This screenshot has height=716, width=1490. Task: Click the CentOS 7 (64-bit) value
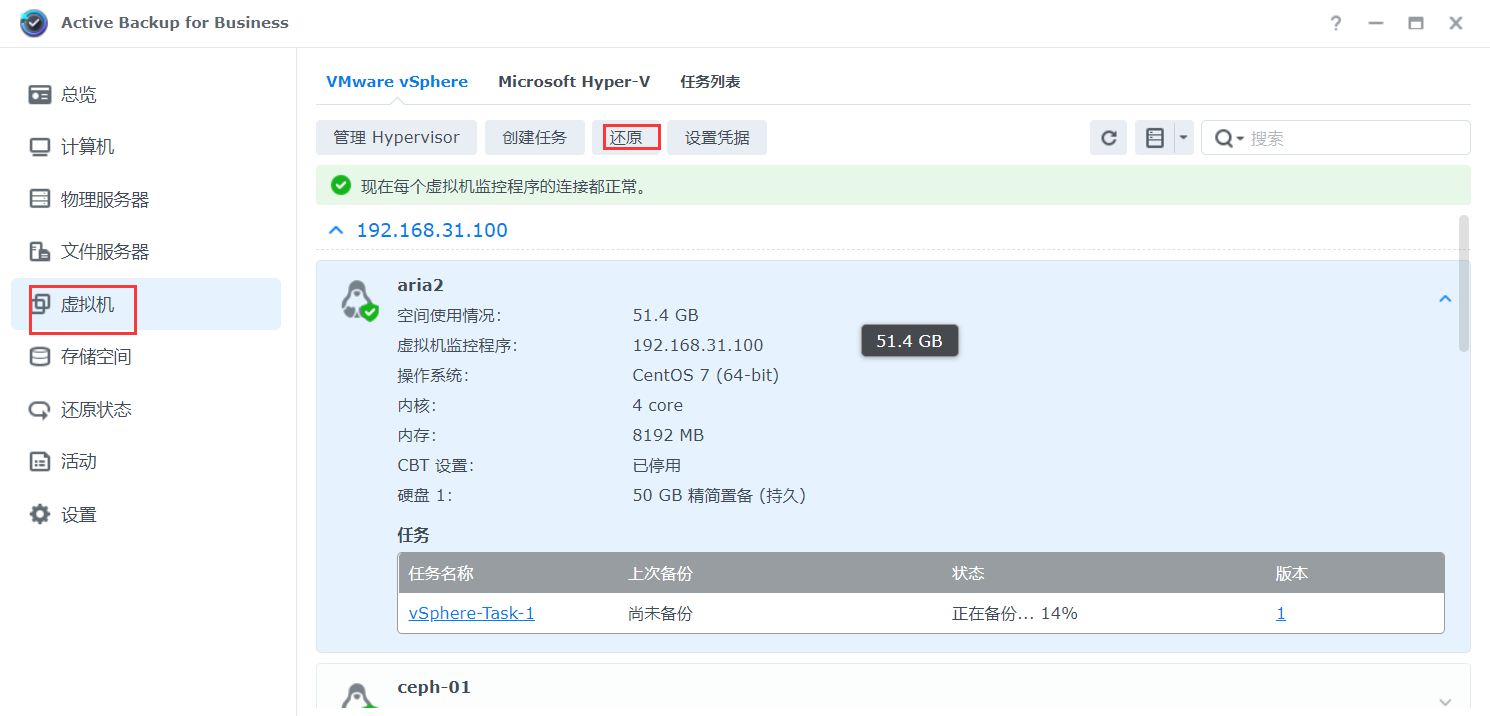[706, 376]
